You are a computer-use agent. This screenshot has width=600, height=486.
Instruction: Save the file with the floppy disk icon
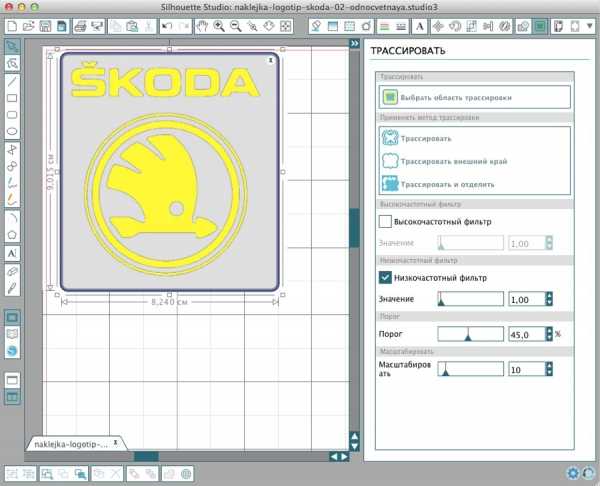coord(45,26)
